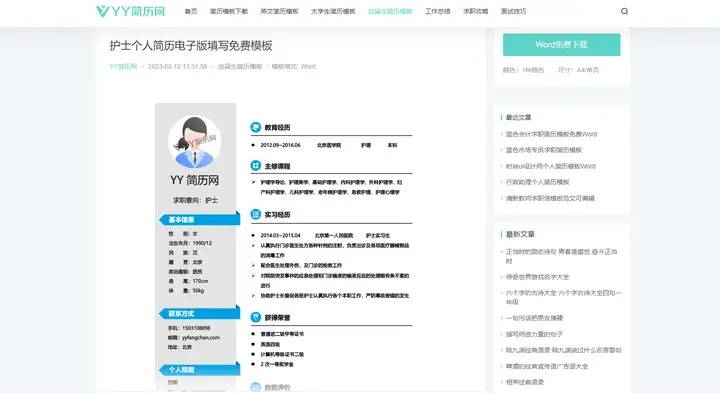The width and height of the screenshot is (720, 393).
Task: Open article 蓝色市场专员求职简历模板
Action: tap(544, 150)
